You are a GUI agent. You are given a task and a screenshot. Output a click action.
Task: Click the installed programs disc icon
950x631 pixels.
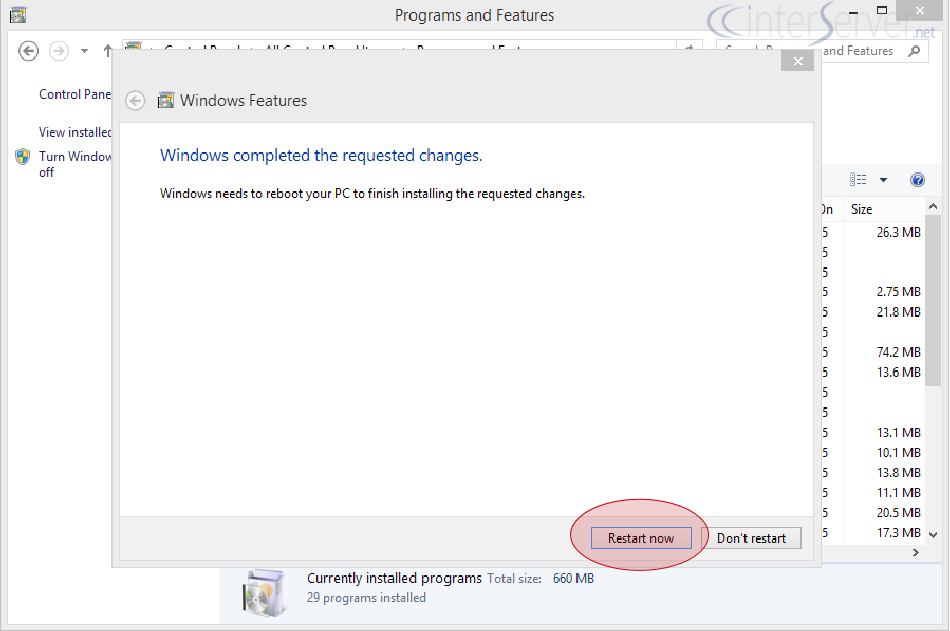click(x=264, y=593)
